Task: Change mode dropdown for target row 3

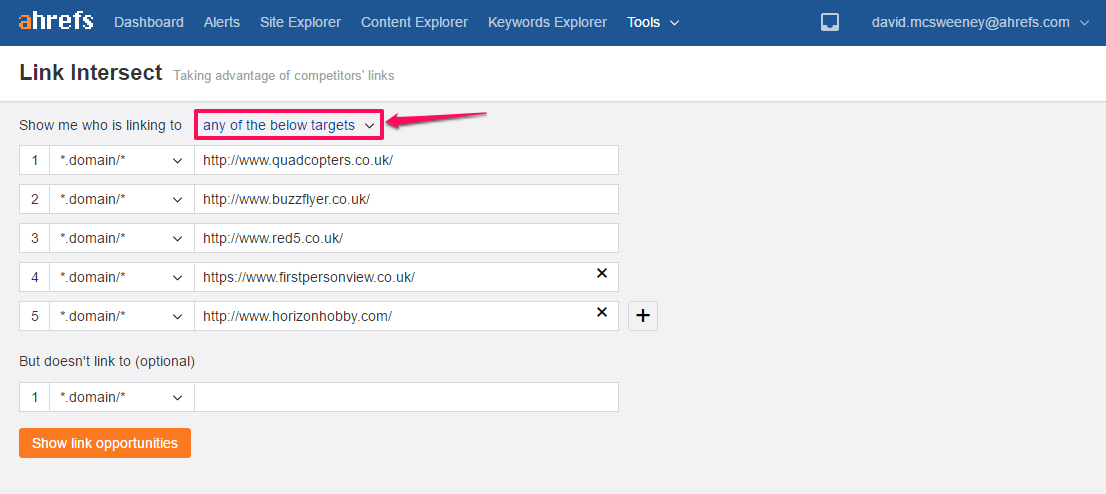Action: click(x=121, y=238)
